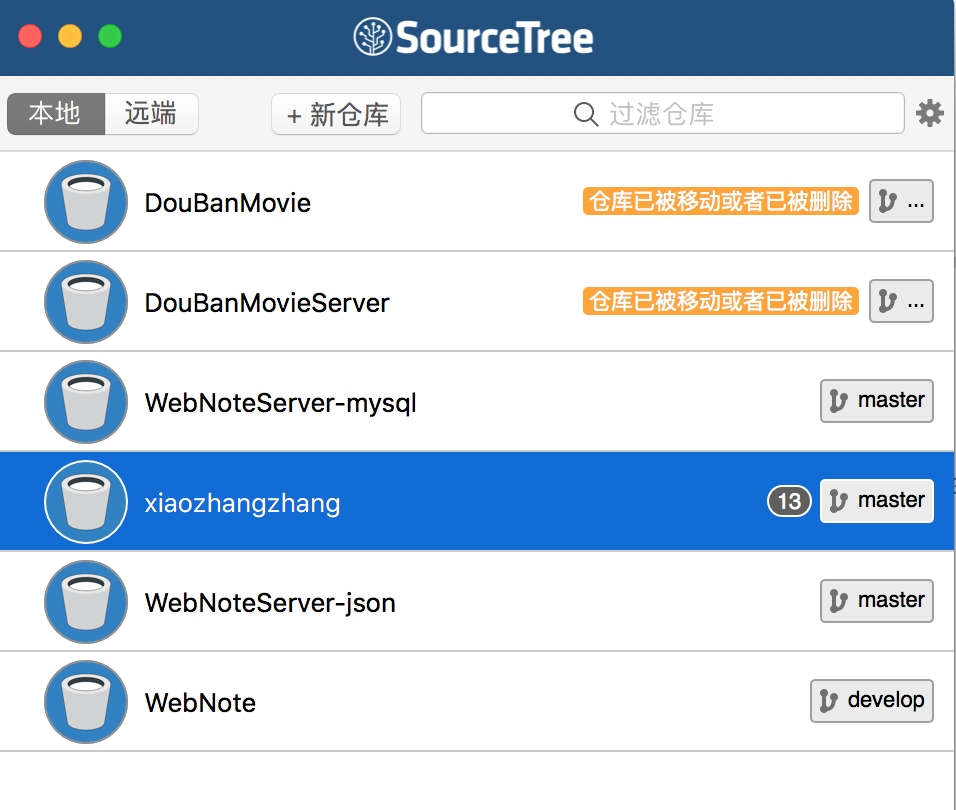This screenshot has width=956, height=810.
Task: Click the DouBanMovie repository bucket icon
Action: pos(86,202)
